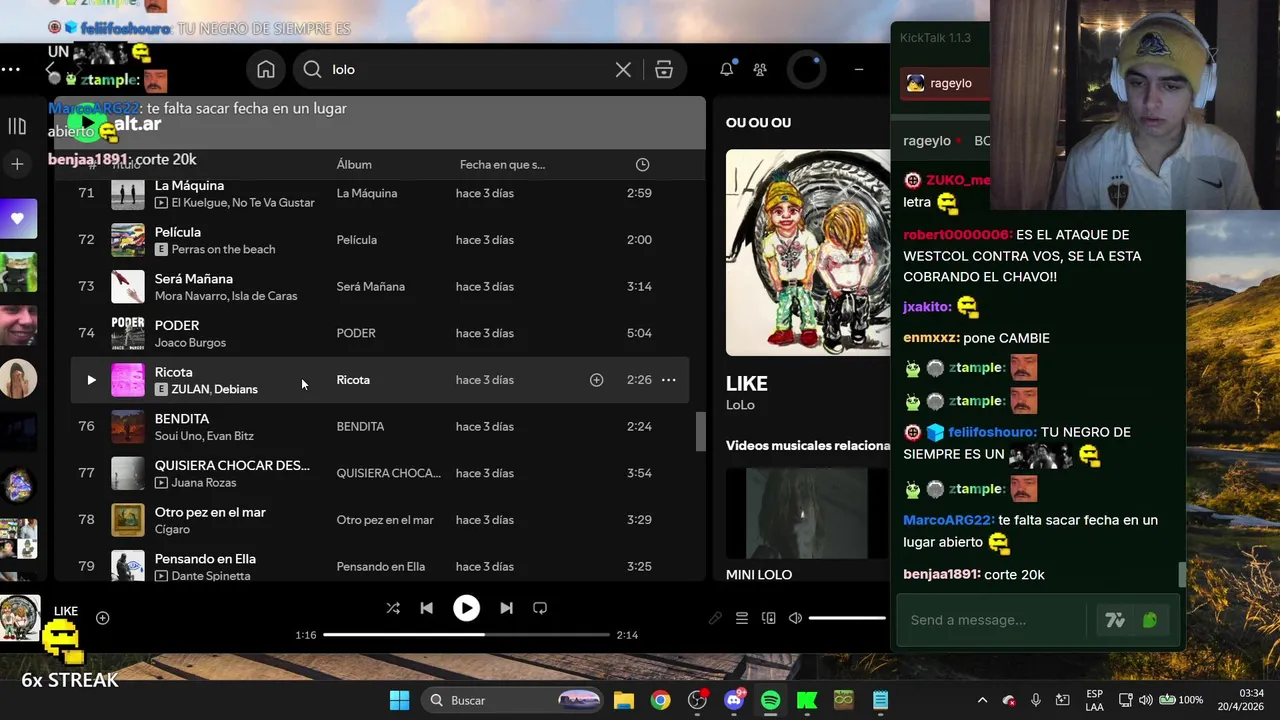This screenshot has height=720, width=1280.
Task: Show hidden system tray icons
Action: (x=982, y=700)
